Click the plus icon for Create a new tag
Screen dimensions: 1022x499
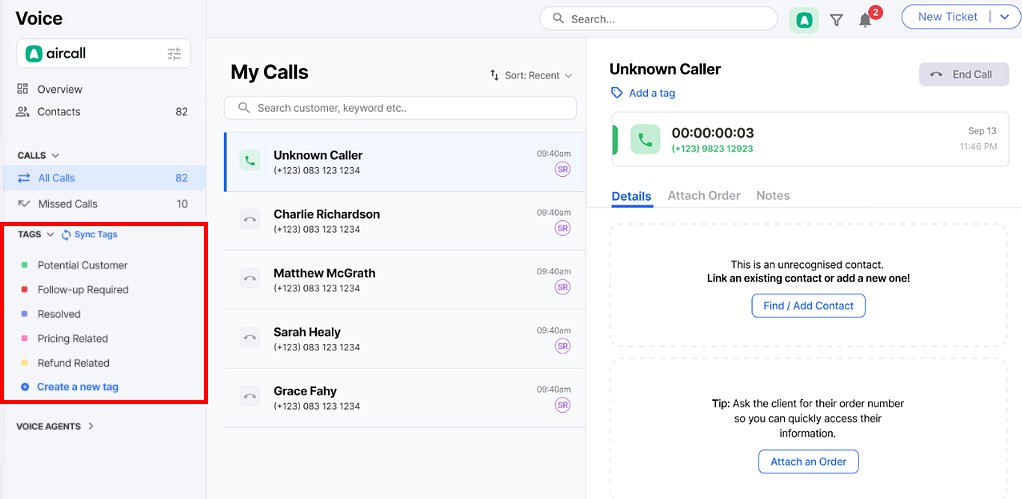25,387
